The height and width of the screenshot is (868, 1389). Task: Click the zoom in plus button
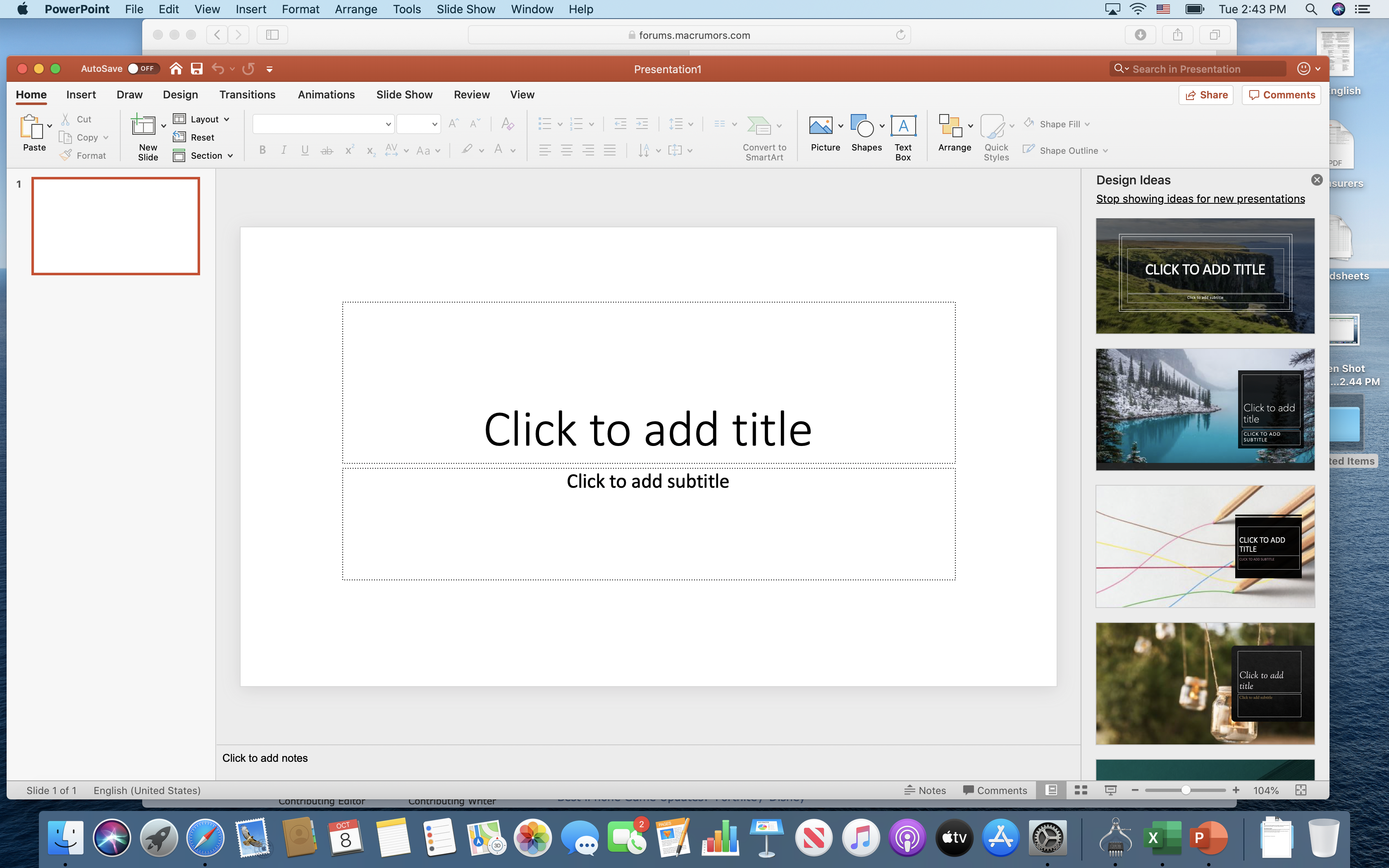(x=1236, y=790)
